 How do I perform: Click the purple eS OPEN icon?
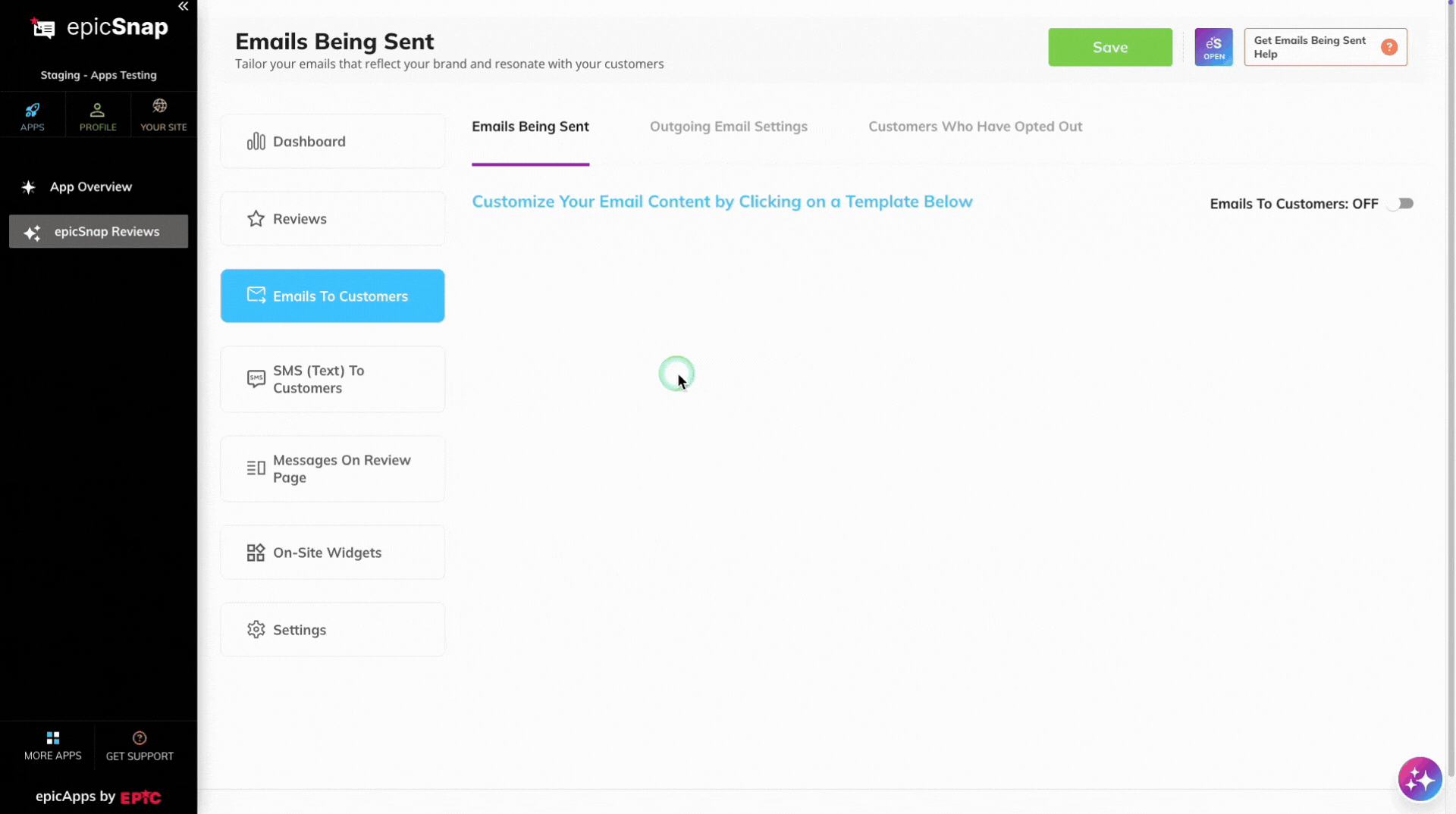(x=1213, y=47)
